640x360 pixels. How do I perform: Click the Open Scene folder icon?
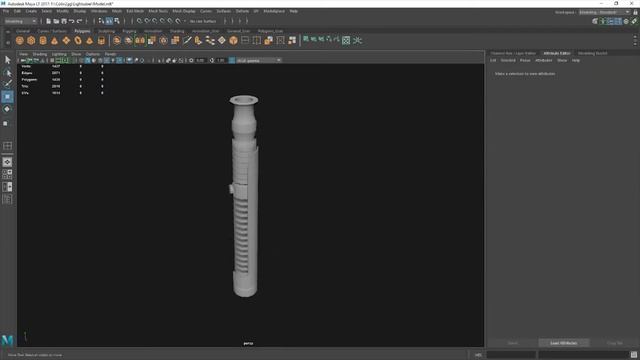[56, 21]
